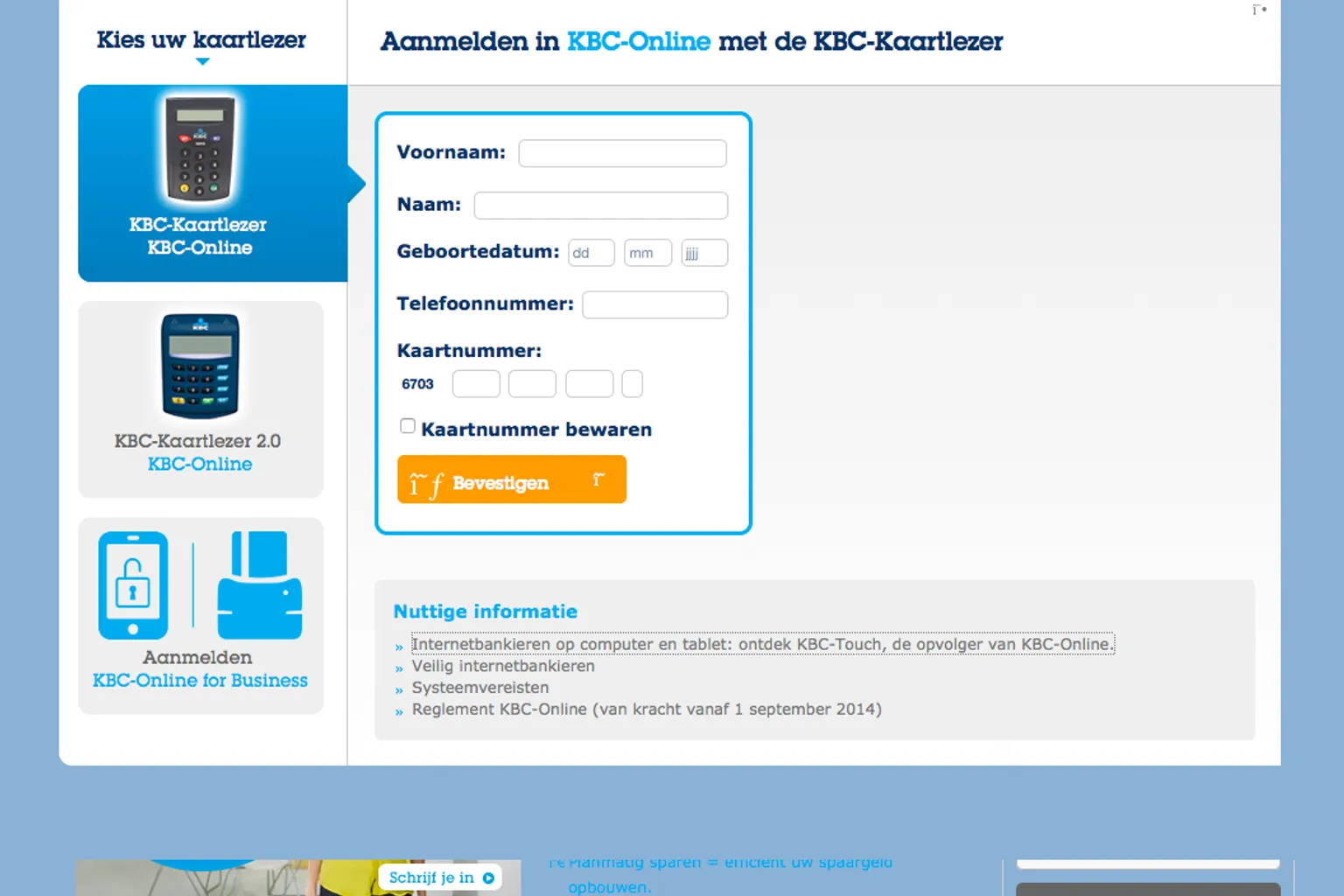Image resolution: width=1344 pixels, height=896 pixels.
Task: Tick the Kaartnummer bewaren checkbox
Action: pyautogui.click(x=408, y=426)
